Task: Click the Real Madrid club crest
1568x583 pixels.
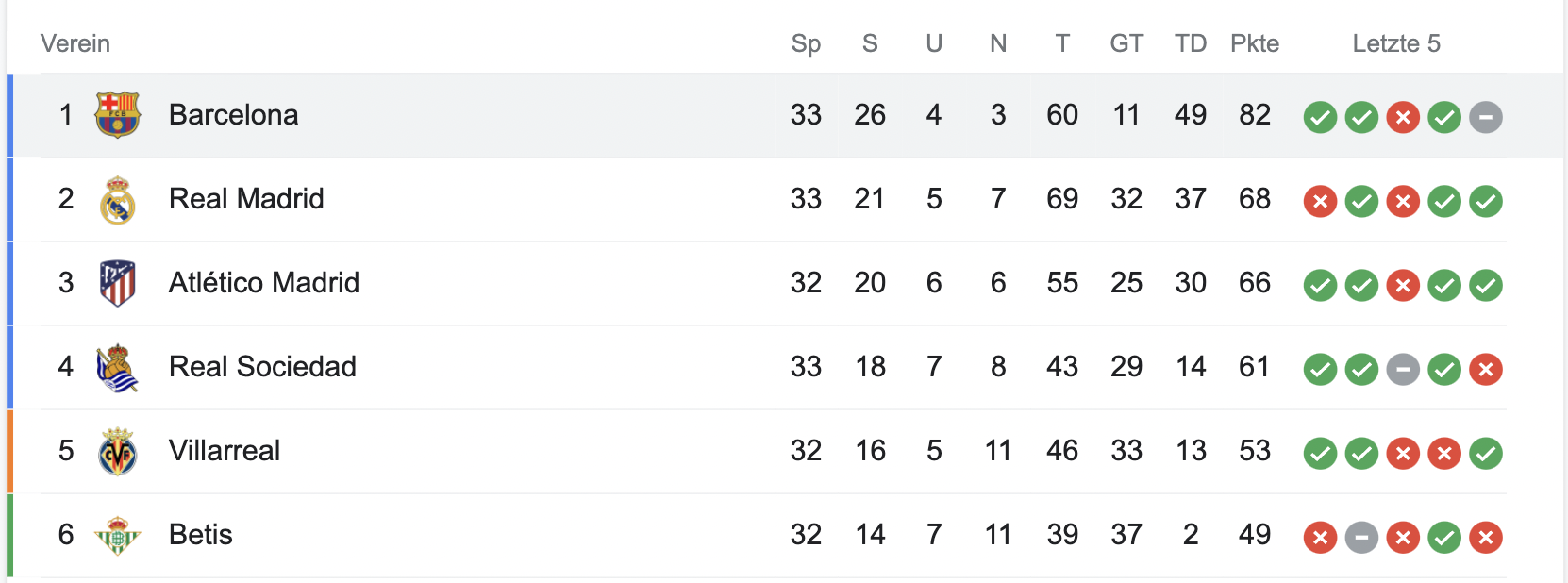Action: pyautogui.click(x=118, y=200)
